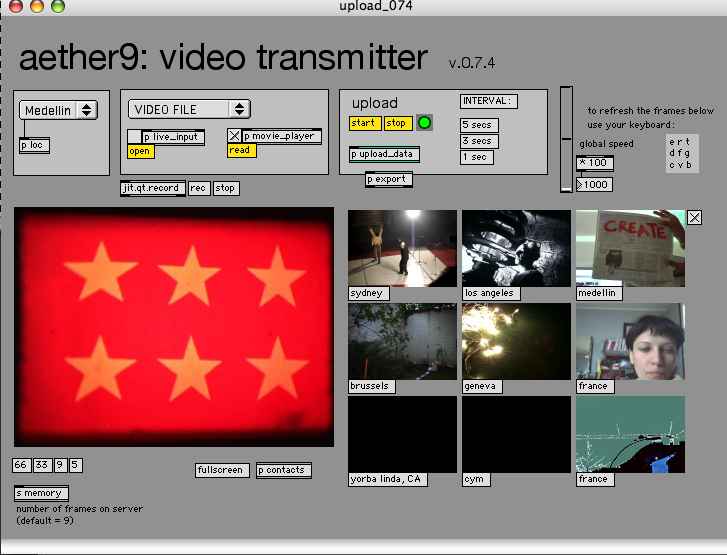Click the green upload status LED
Viewport: 727px width, 555px height.
[424, 123]
